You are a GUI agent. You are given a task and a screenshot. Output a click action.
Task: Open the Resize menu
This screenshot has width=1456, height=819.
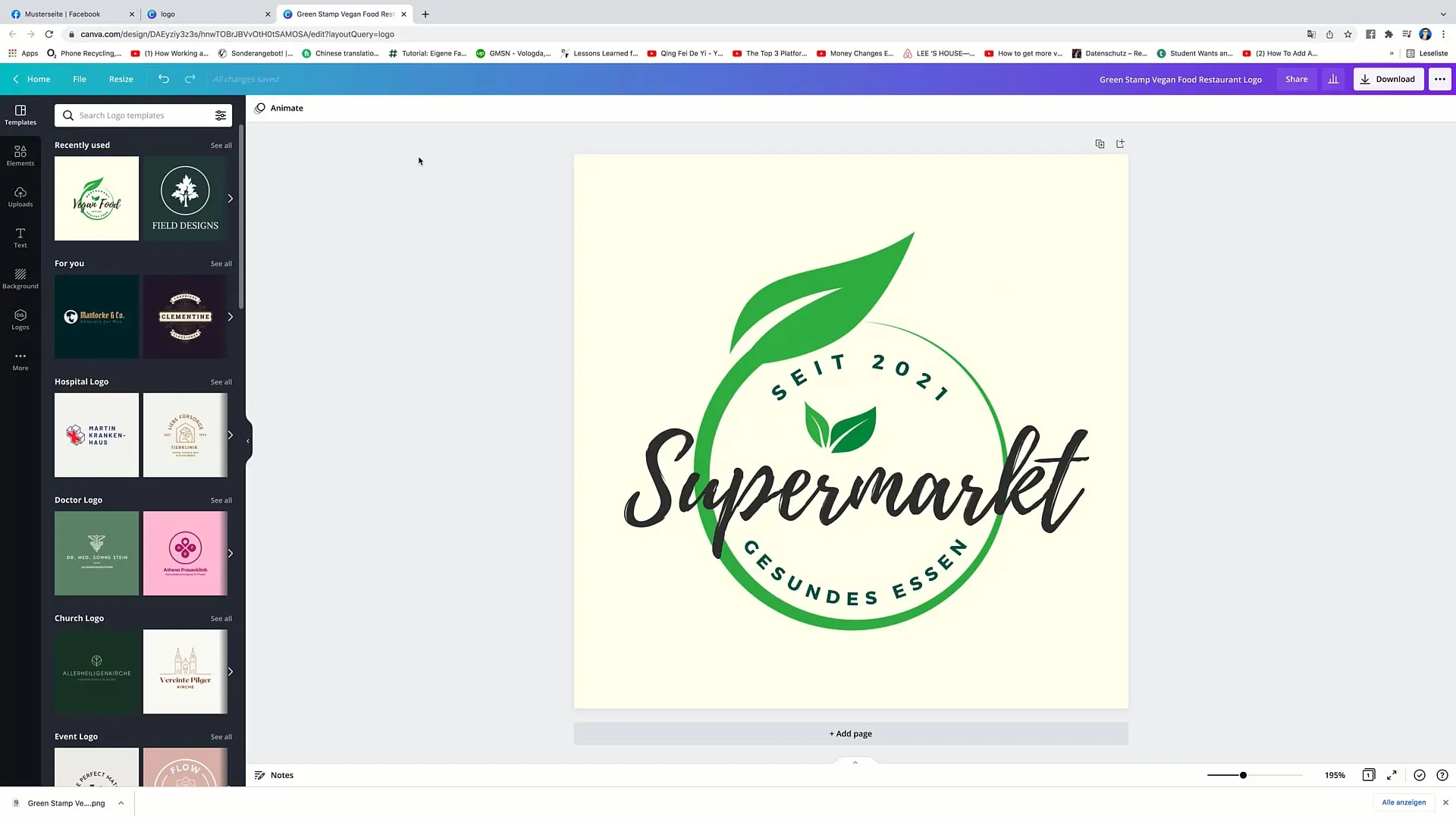point(121,79)
